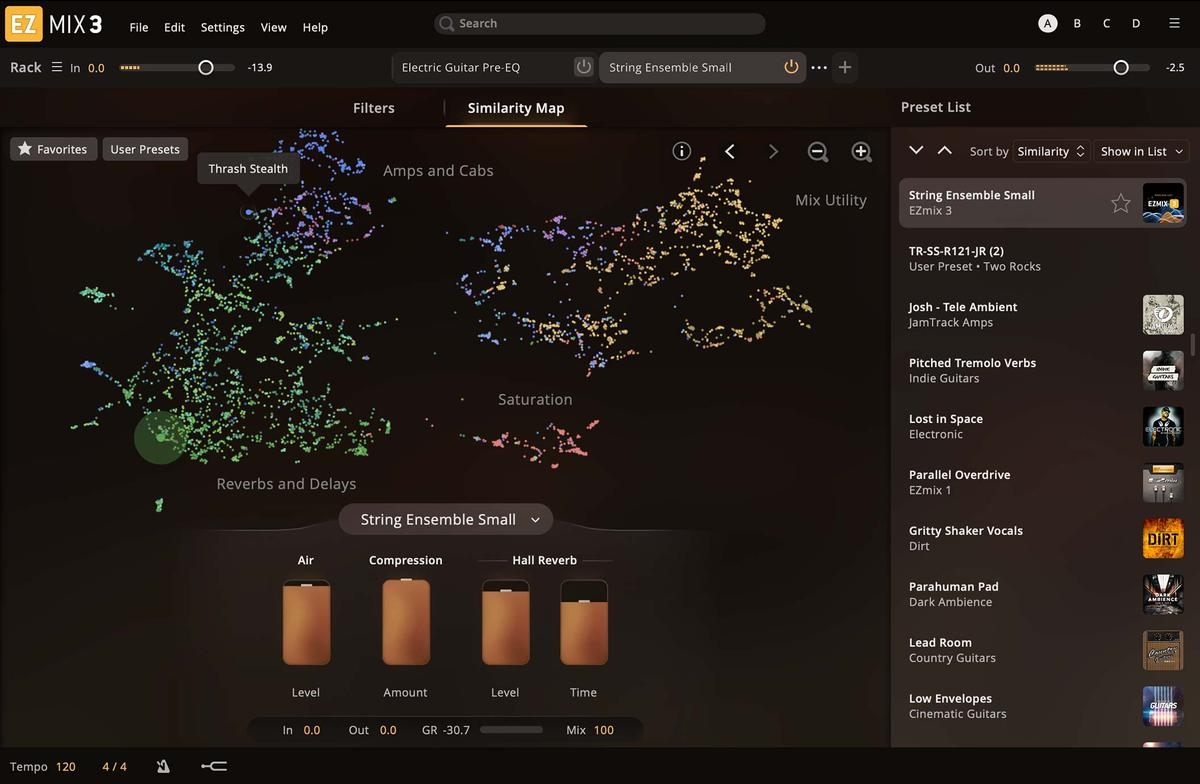Click the Favorites button
This screenshot has height=784, width=1200.
click(54, 149)
